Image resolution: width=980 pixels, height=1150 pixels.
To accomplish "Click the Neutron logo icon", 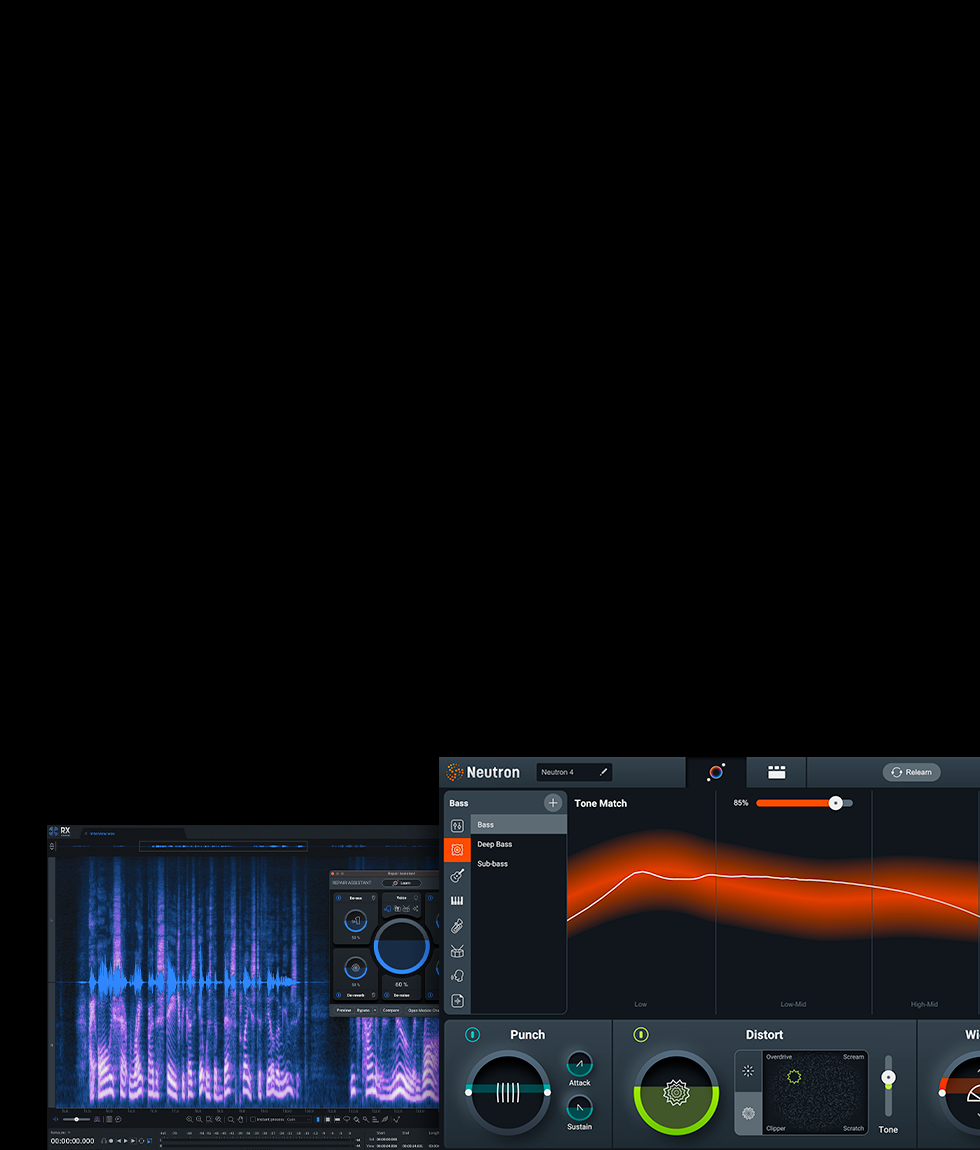I will tap(455, 772).
